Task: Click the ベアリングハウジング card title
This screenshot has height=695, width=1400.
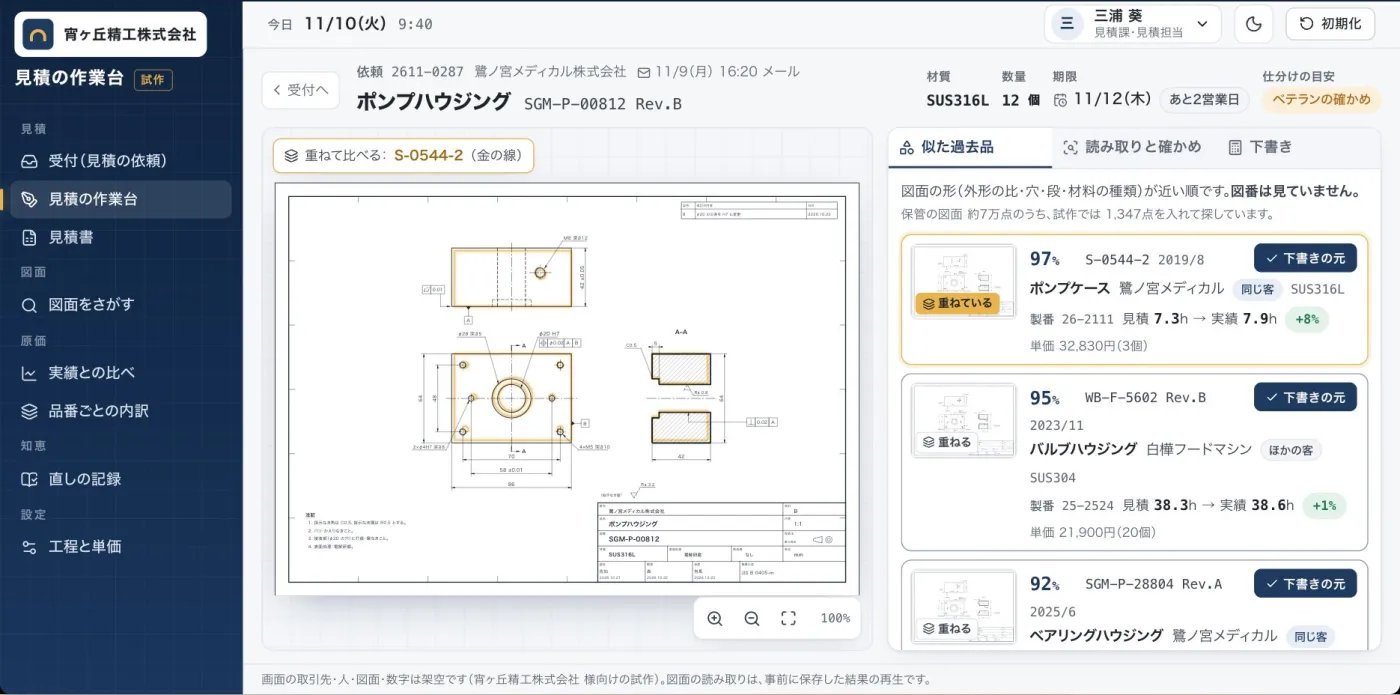Action: click(1096, 635)
